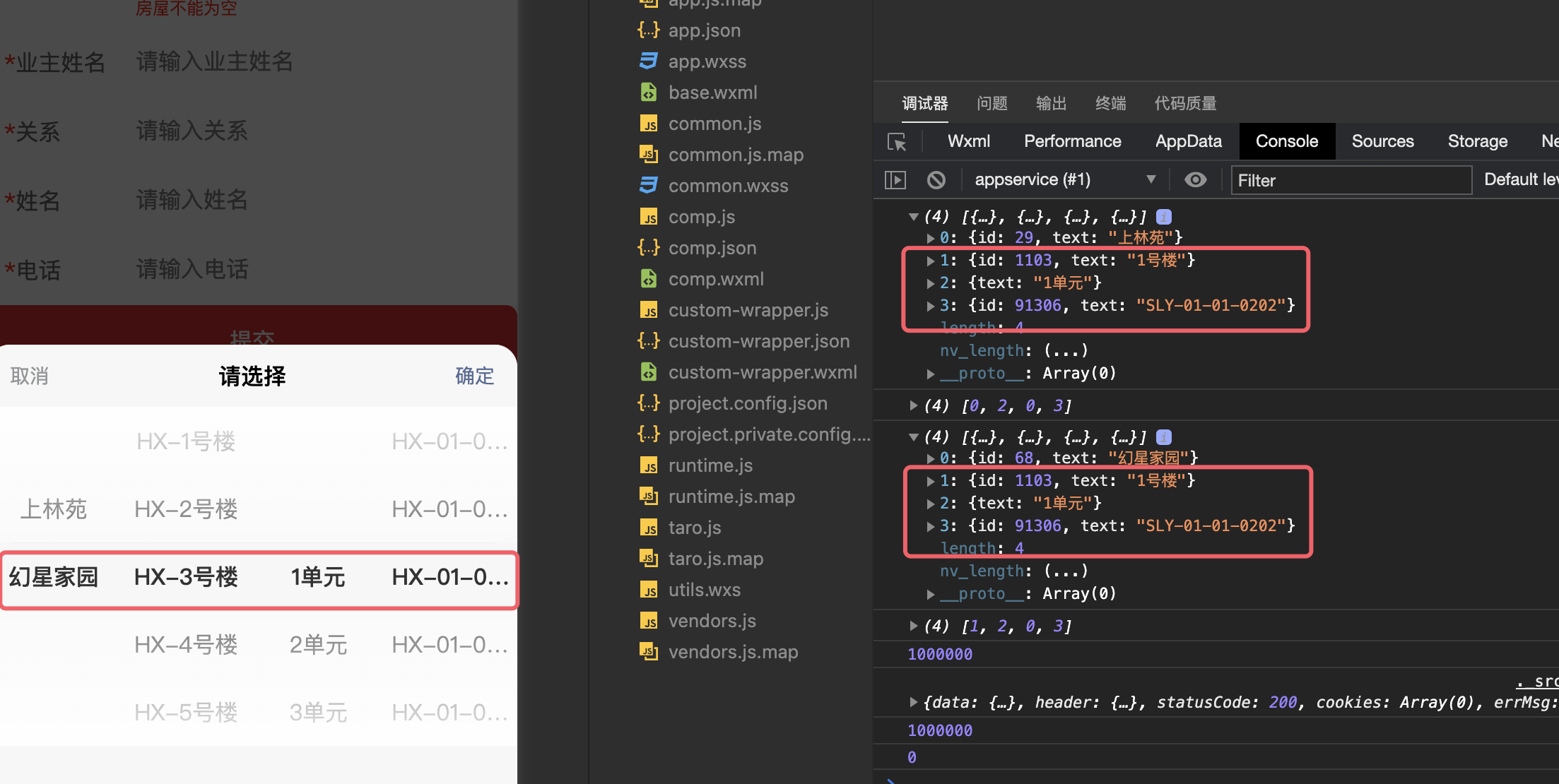1559x784 pixels.
Task: Open app.json in the file tree
Action: pos(704,30)
